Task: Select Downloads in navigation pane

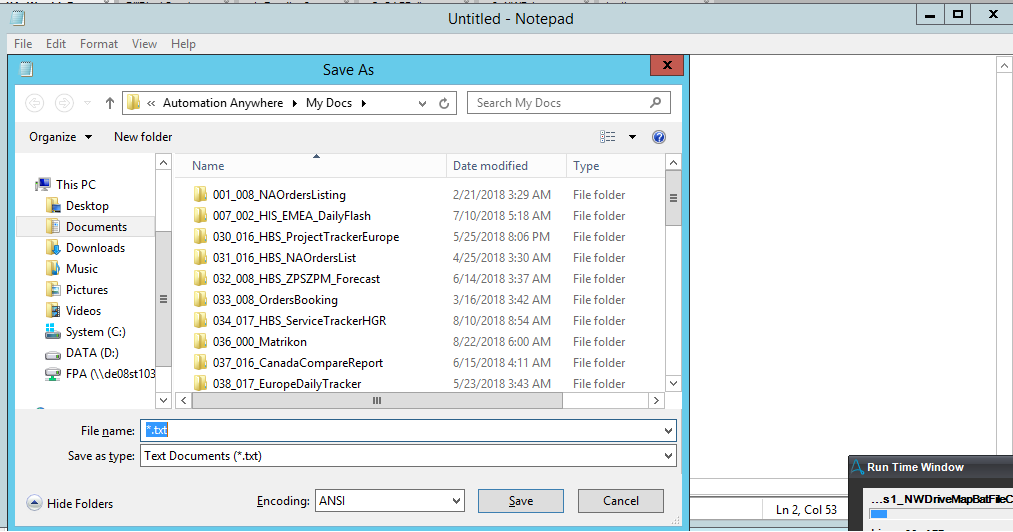Action: (x=85, y=248)
